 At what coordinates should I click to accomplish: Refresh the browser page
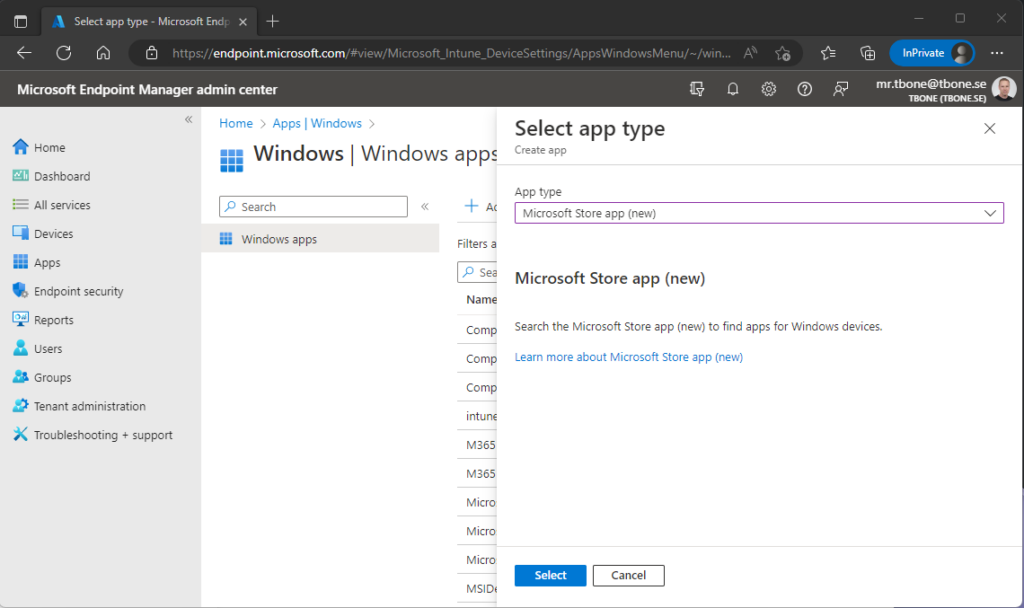(x=63, y=53)
